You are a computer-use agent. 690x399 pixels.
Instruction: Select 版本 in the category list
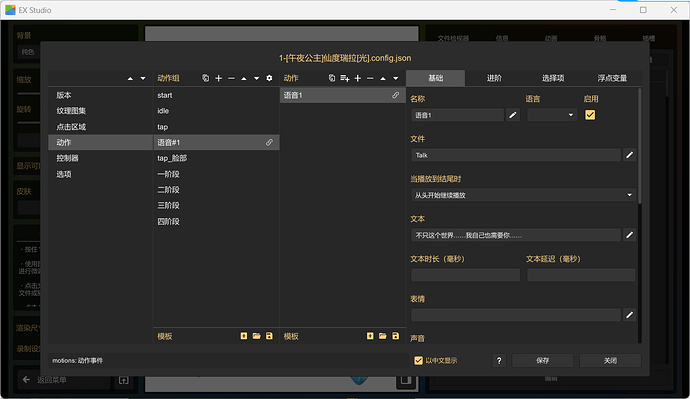(100, 95)
